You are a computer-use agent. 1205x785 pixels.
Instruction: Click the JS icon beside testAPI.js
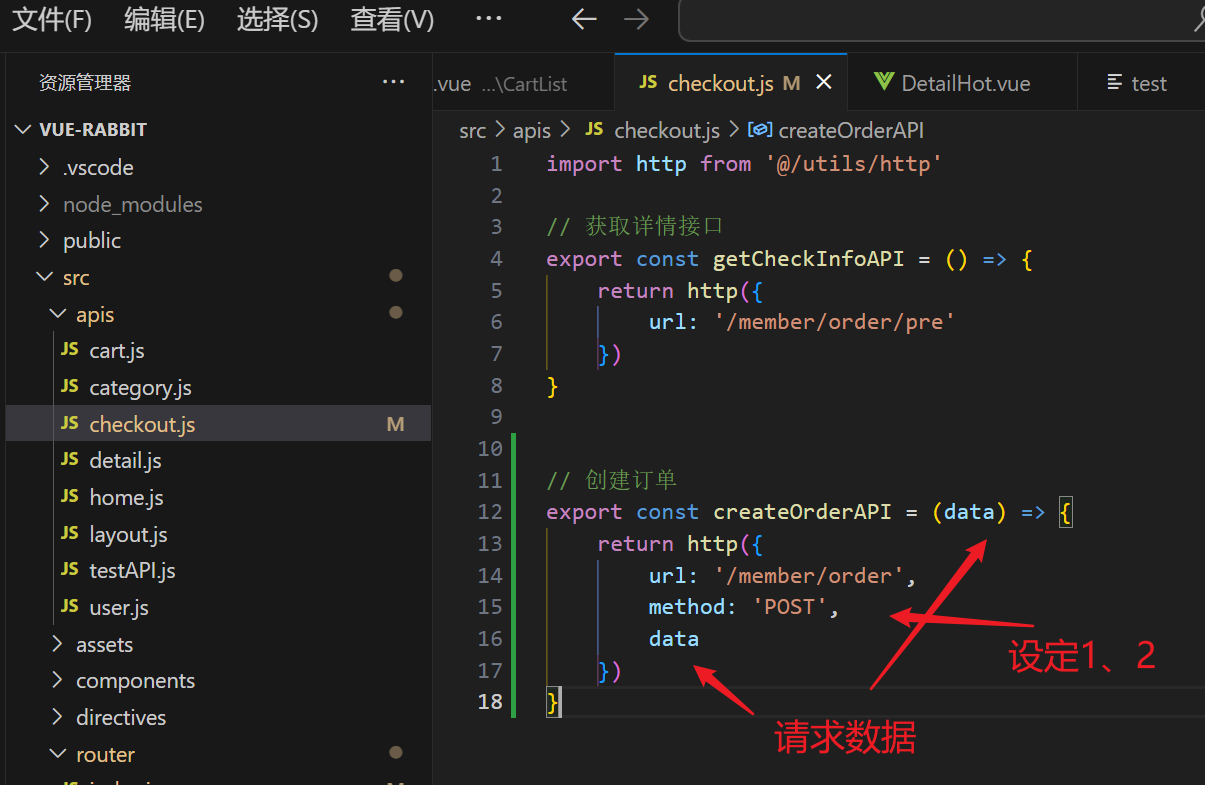pos(69,570)
